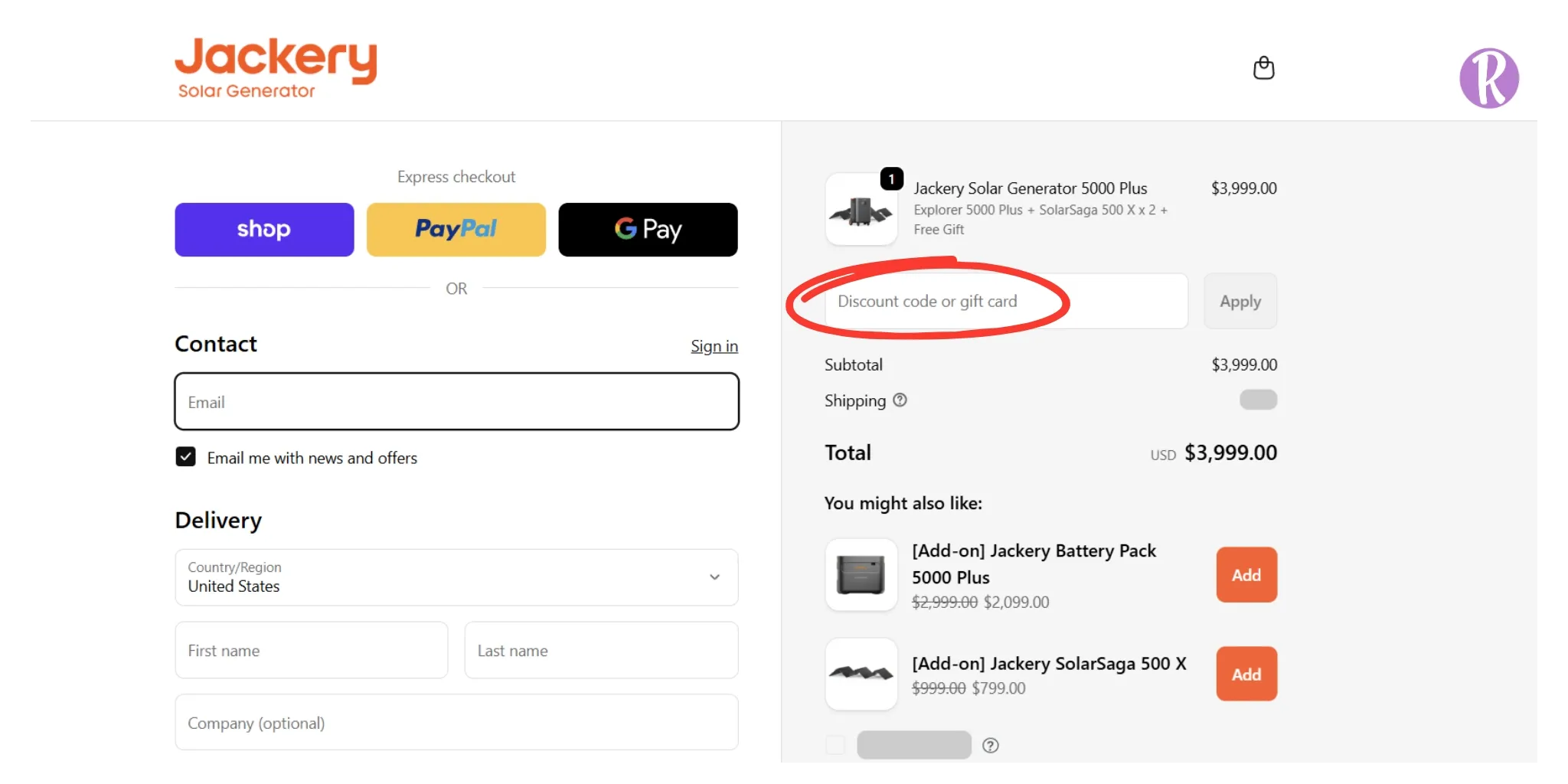Click the purple R profile avatar
Viewport: 1568px width, 784px height.
tap(1488, 78)
